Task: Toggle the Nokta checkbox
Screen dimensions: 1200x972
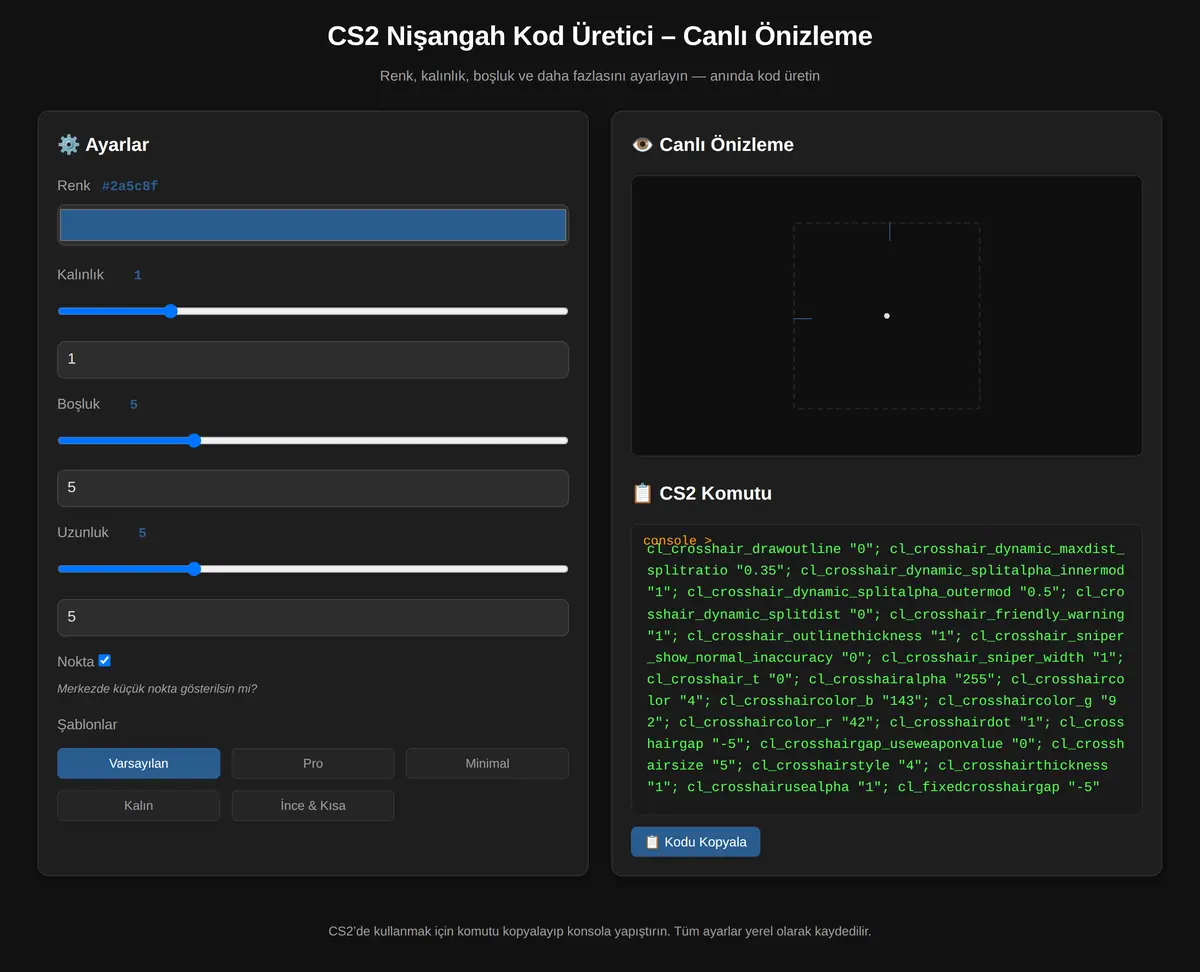Action: pos(105,660)
